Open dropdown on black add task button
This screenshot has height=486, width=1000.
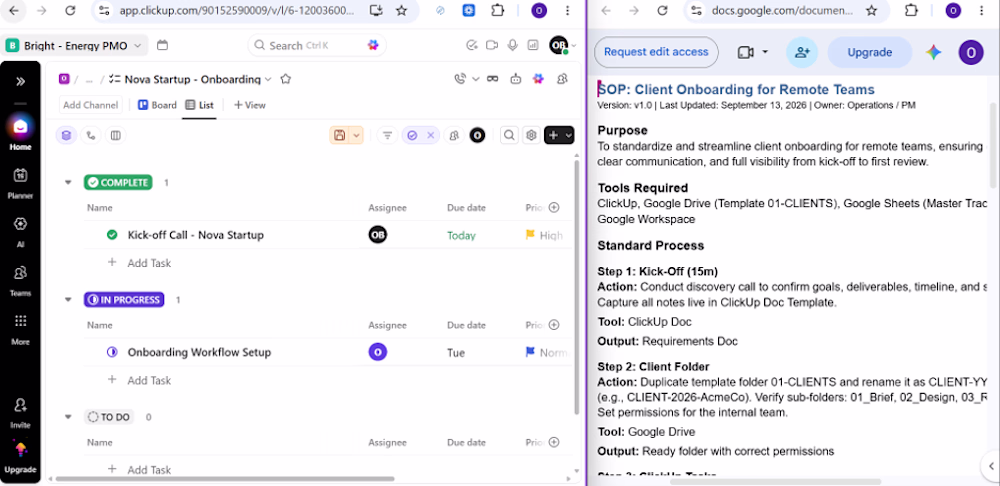pos(568,135)
